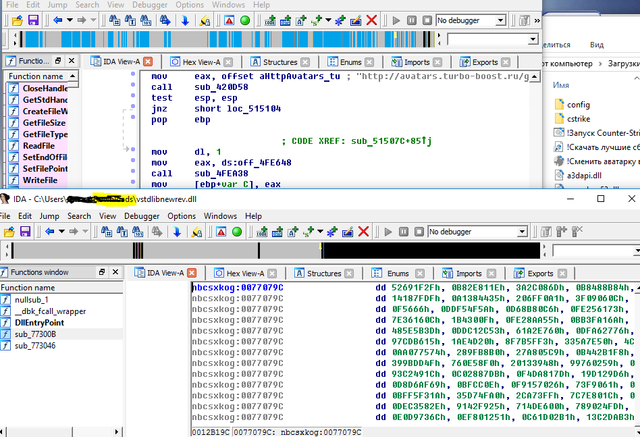Click navigation band overview in lower IDA
The width and height of the screenshot is (640, 437).
click(277, 251)
